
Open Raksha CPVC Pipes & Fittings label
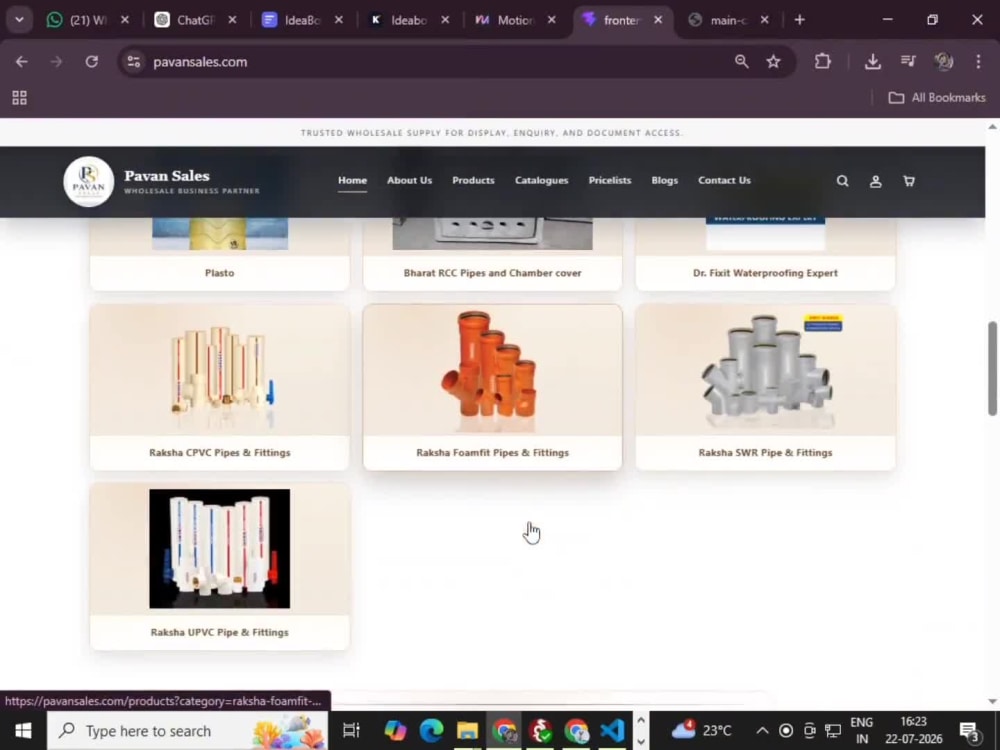click(219, 453)
